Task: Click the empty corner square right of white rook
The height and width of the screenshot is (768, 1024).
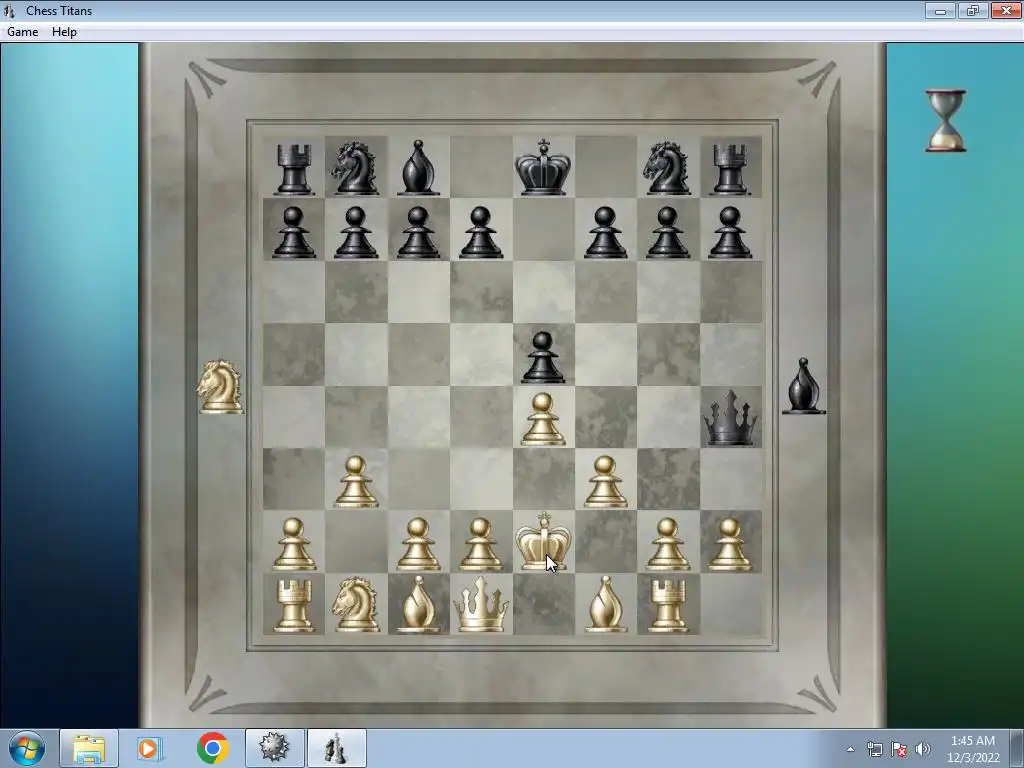Action: pyautogui.click(x=731, y=604)
